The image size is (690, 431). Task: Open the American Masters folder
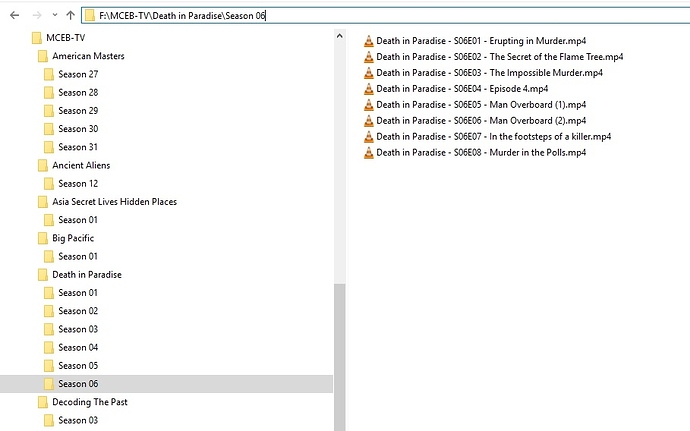point(88,56)
